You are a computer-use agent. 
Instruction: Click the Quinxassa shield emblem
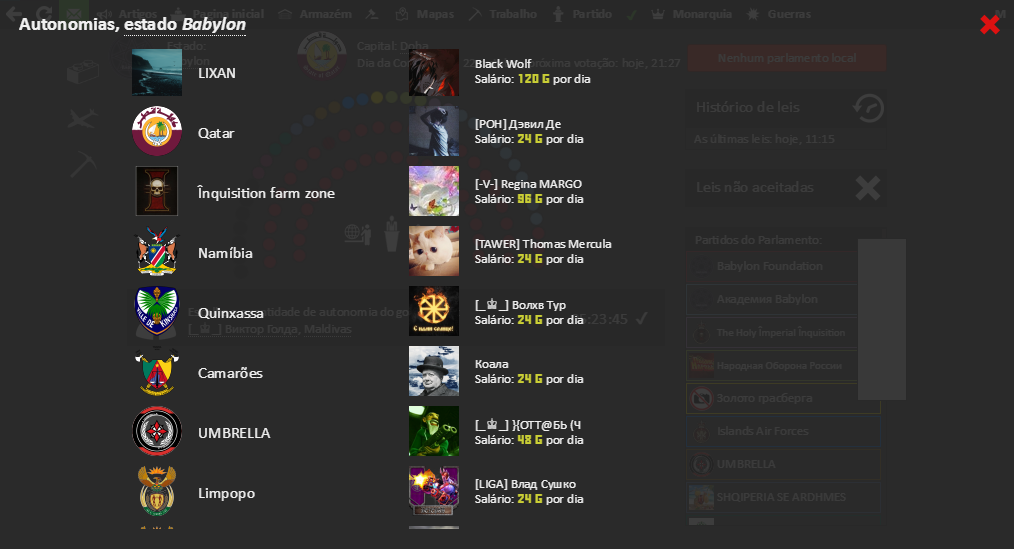(x=156, y=312)
